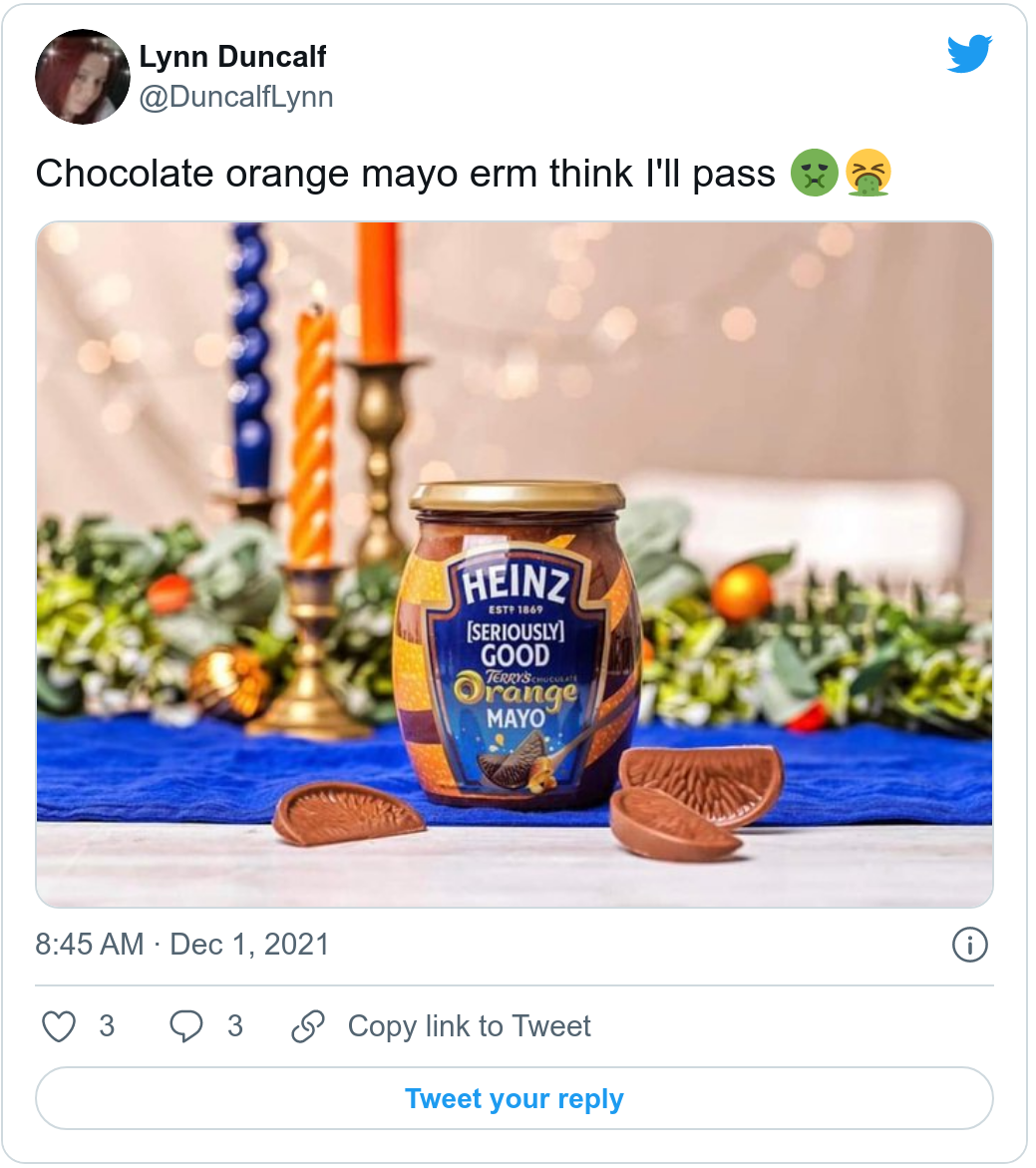The height and width of the screenshot is (1168, 1036).
Task: Click the chain link icon
Action: point(308,1026)
